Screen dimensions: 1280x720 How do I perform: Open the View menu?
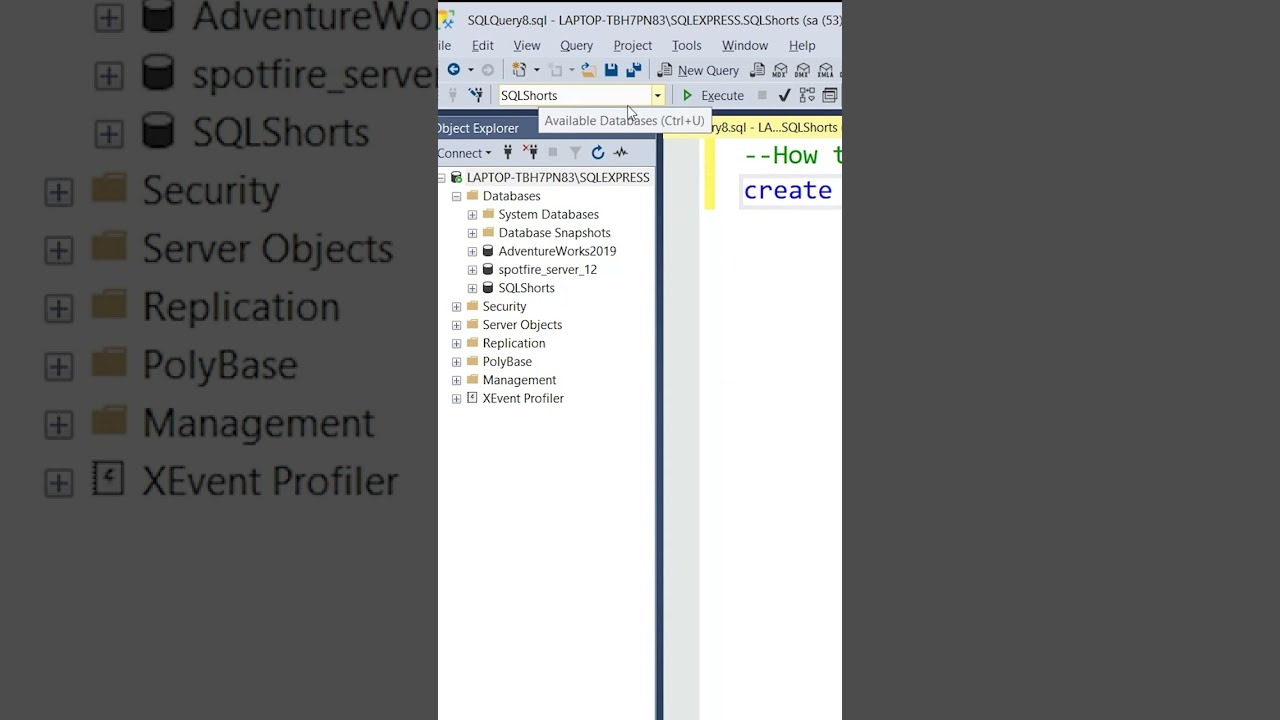tap(527, 45)
